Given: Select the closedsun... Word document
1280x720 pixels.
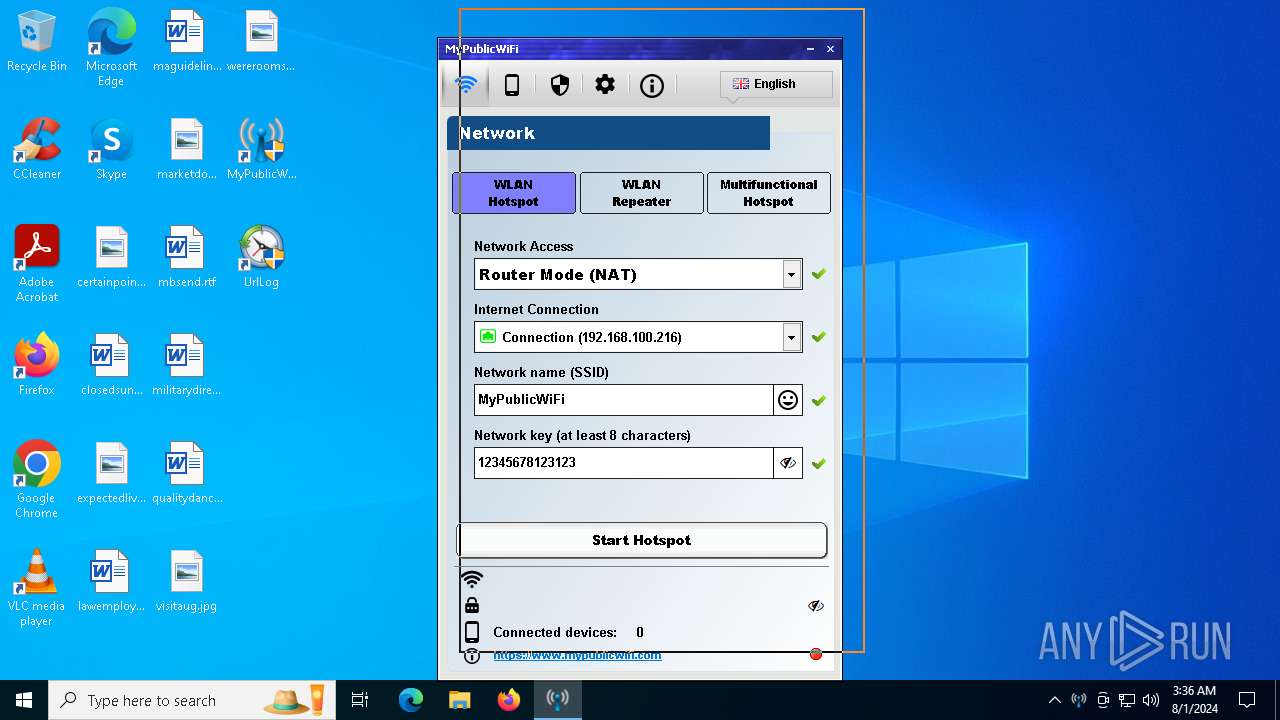Looking at the screenshot, I should pyautogui.click(x=111, y=366).
